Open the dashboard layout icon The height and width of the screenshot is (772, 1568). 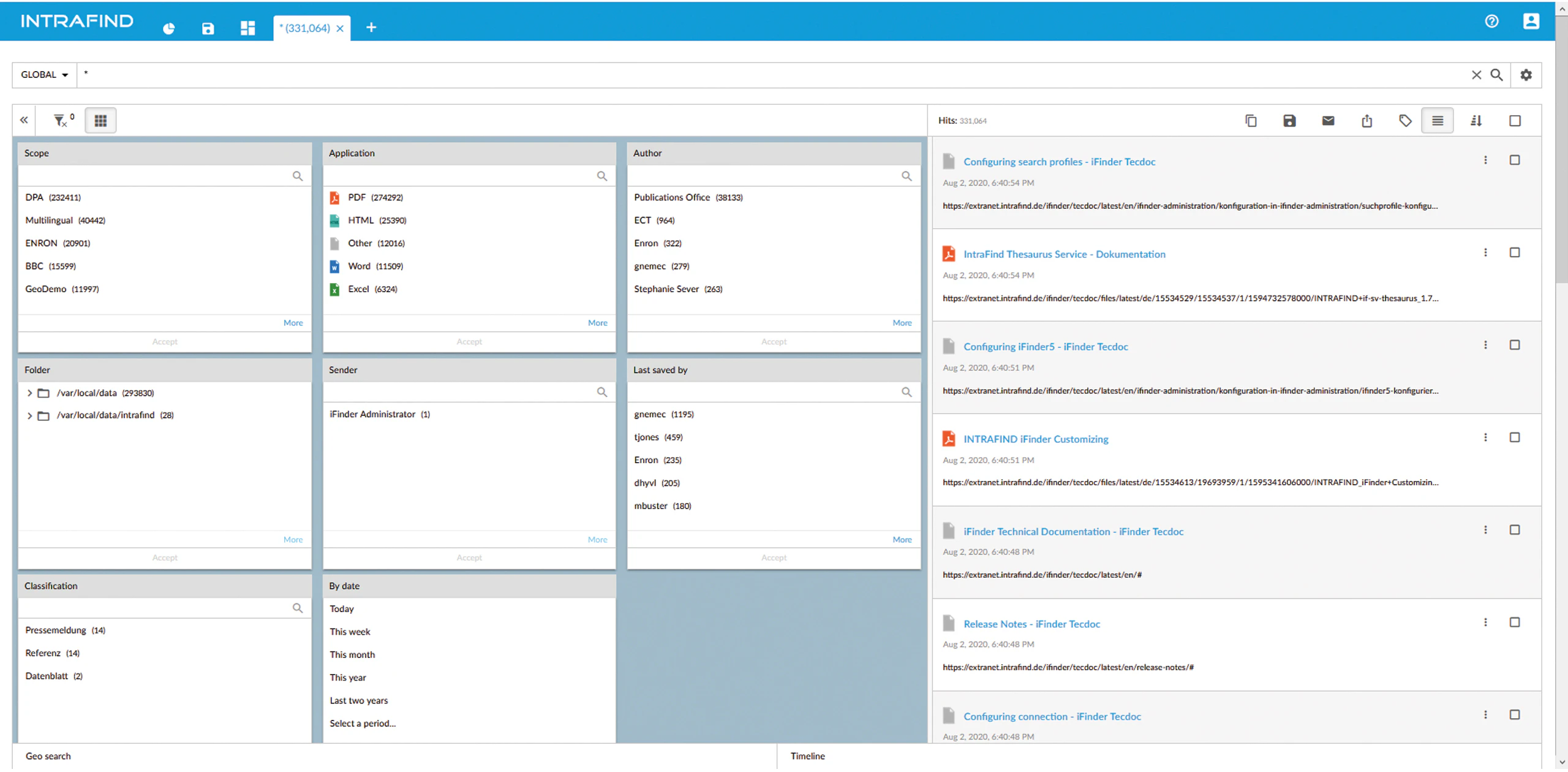click(x=247, y=28)
